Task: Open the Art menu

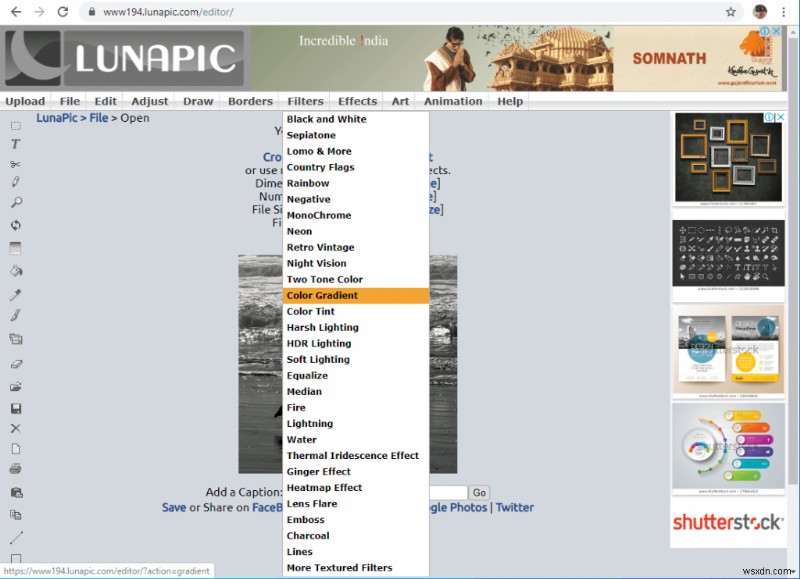Action: pos(400,101)
